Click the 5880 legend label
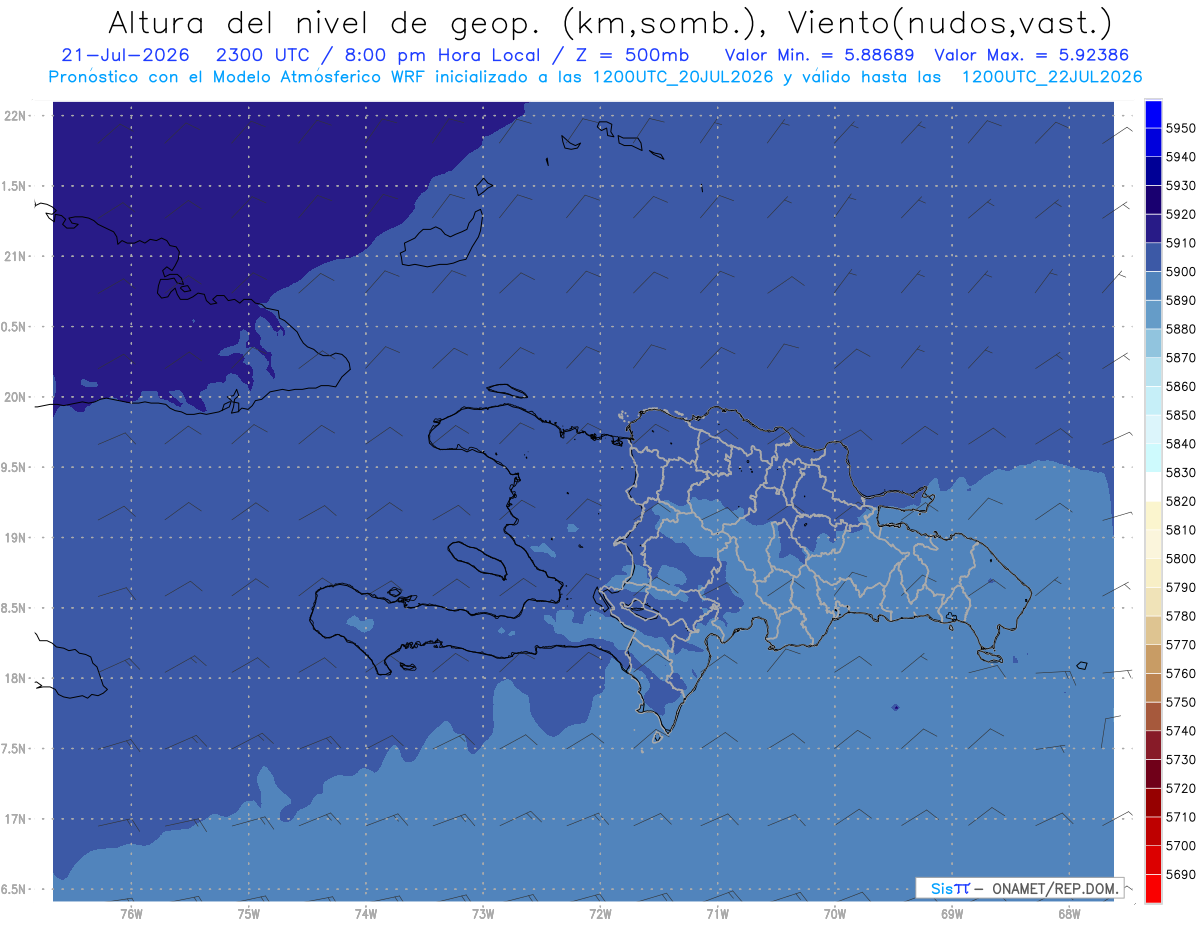The height and width of the screenshot is (927, 1200). tap(1180, 329)
